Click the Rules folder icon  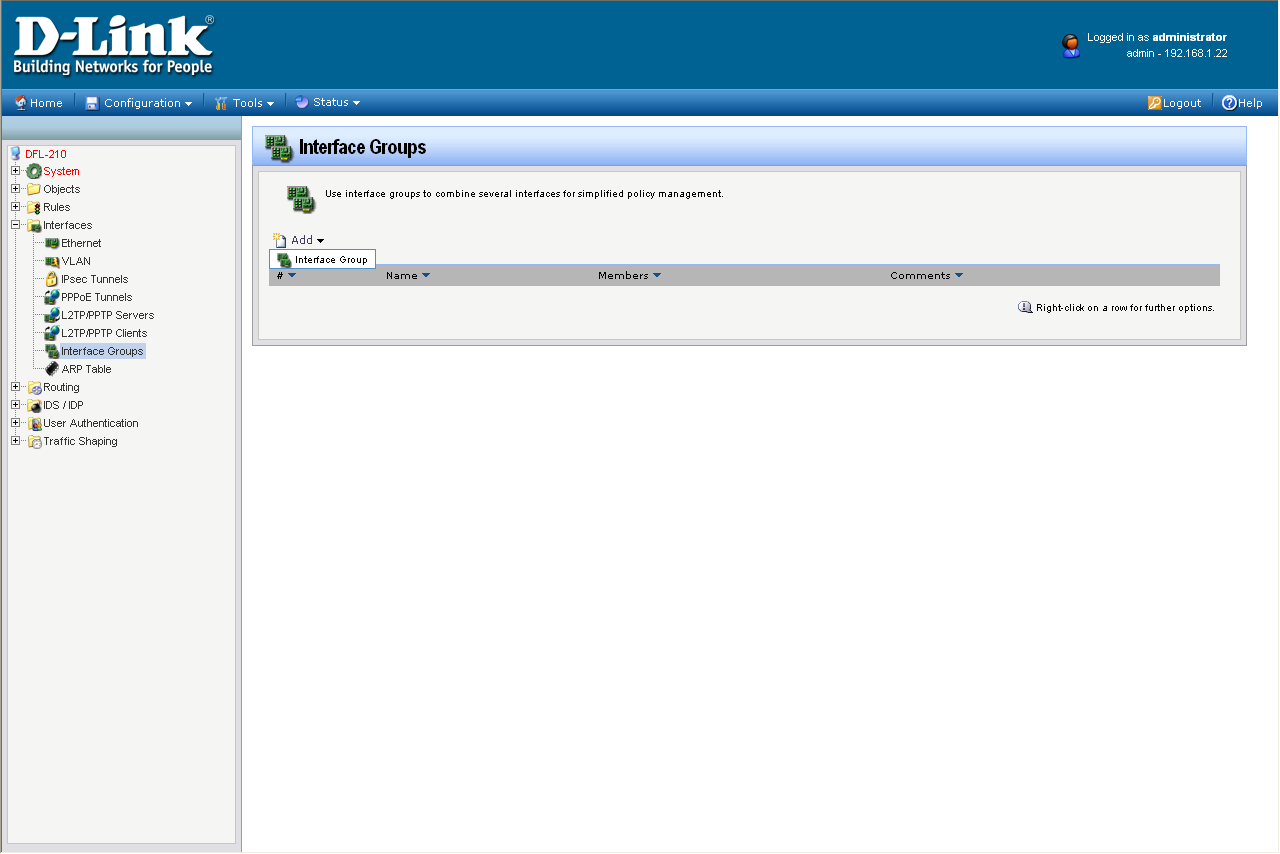(x=34, y=208)
